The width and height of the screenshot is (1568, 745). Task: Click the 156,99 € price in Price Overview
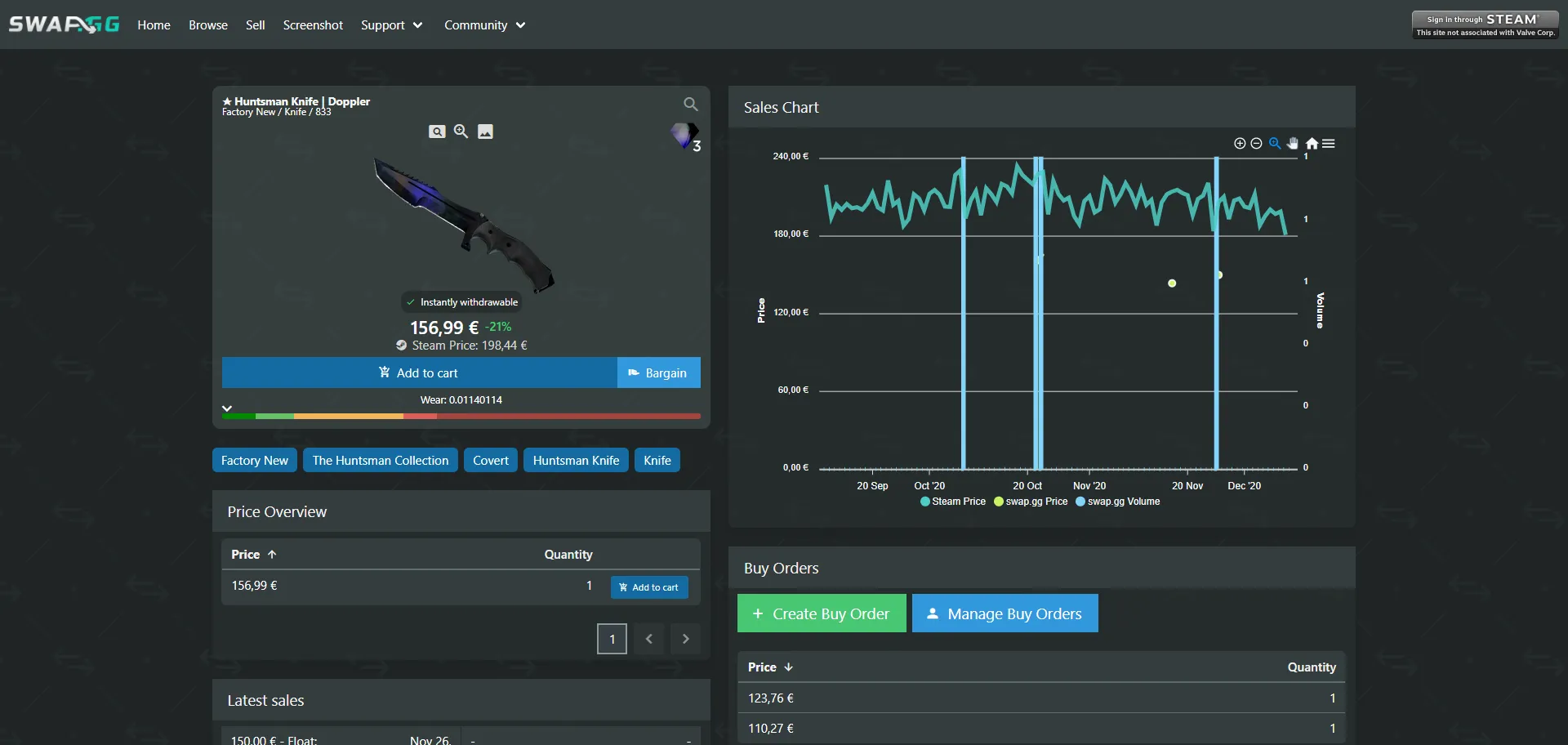pos(254,586)
